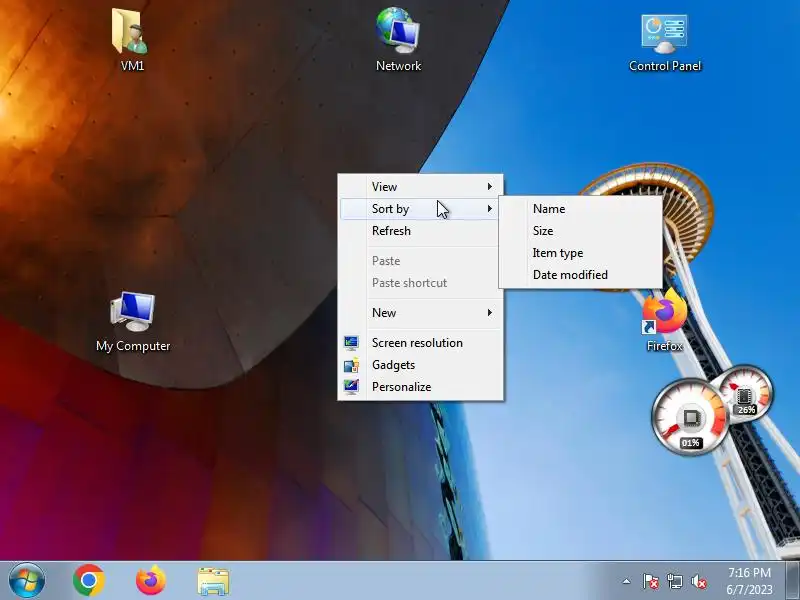800x600 pixels.
Task: Choose Screen resolution from the menu
Action: 421,343
